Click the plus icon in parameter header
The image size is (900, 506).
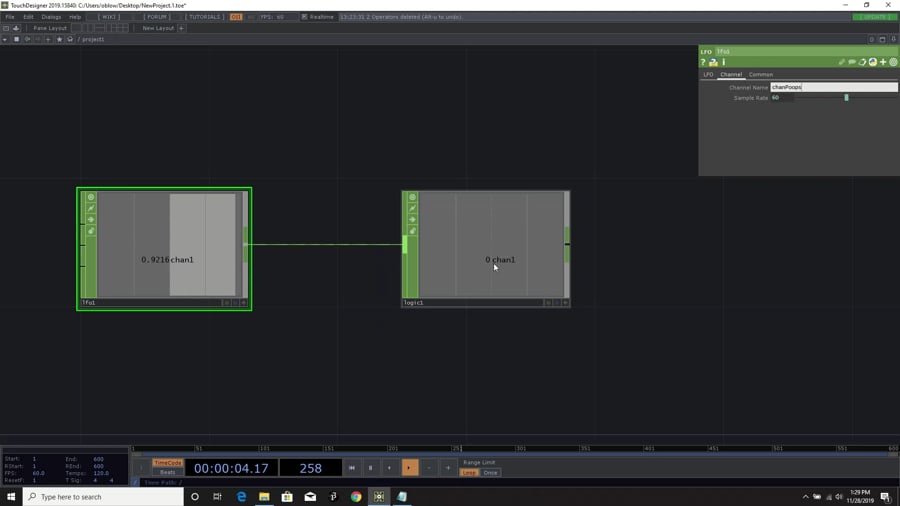[883, 62]
